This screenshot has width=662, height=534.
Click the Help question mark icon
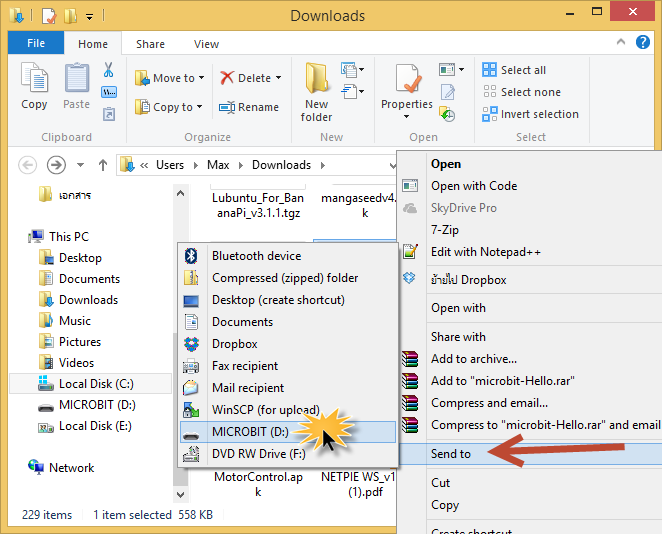(x=643, y=42)
